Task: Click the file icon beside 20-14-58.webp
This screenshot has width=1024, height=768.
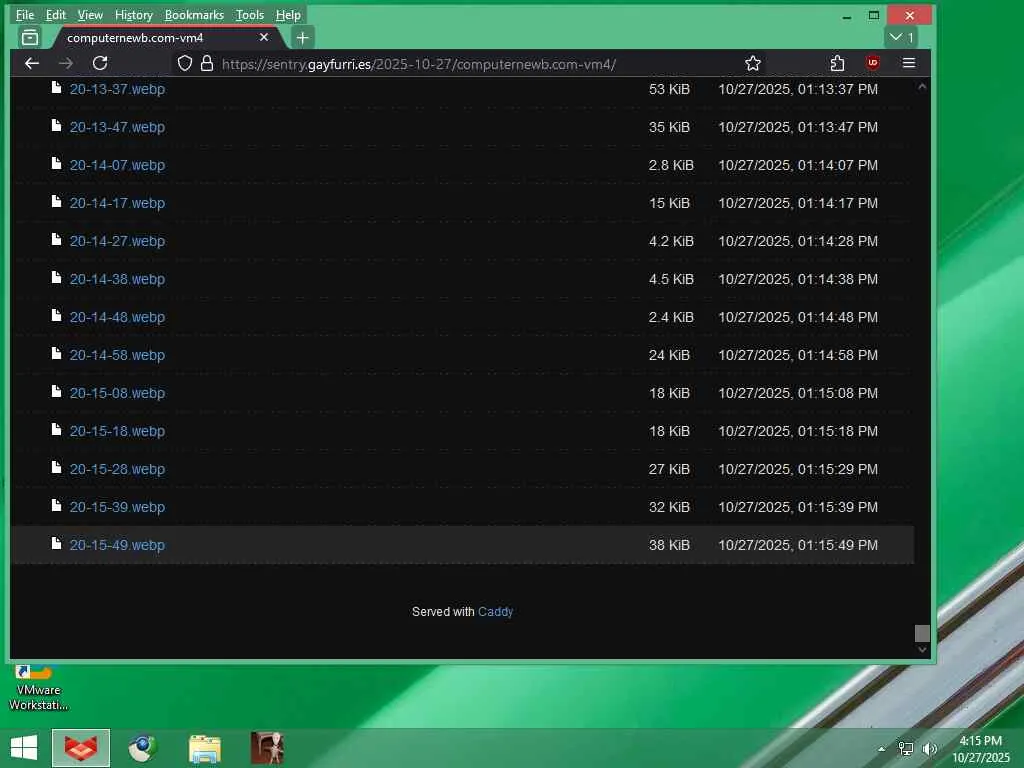Action: tap(57, 353)
